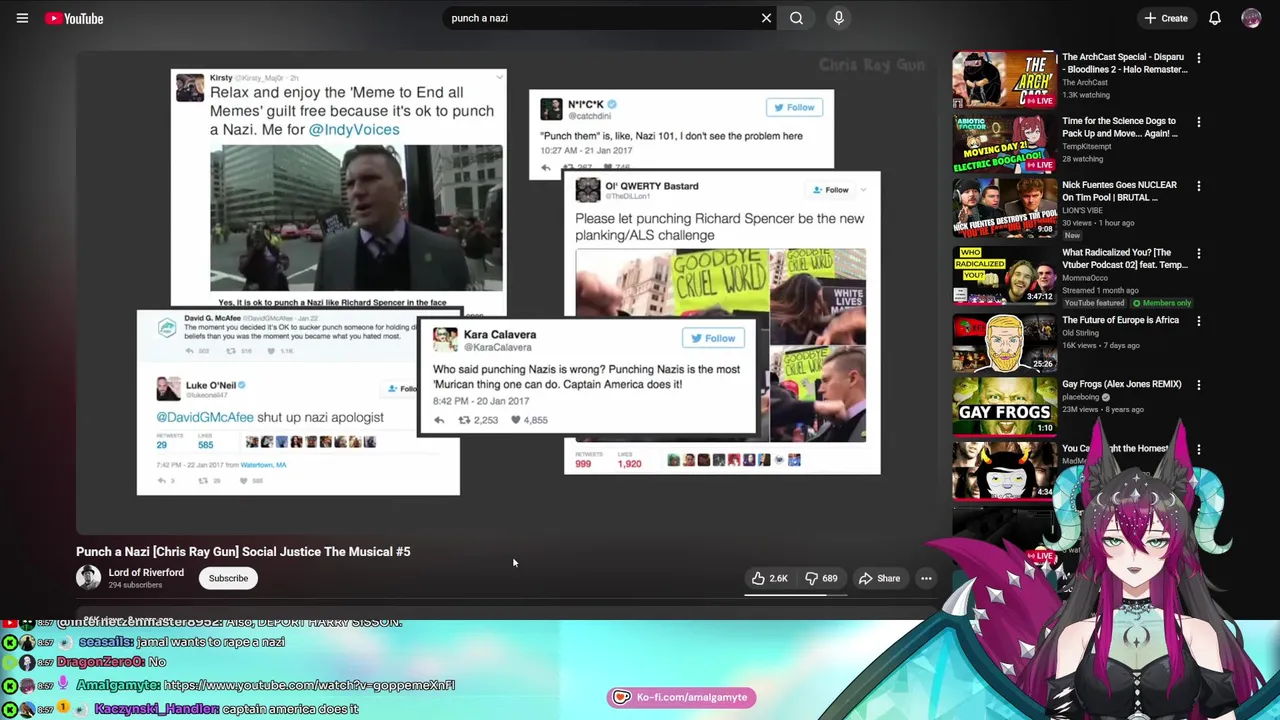Open Gay Frogs (Alex Jones REMIX) title
The image size is (1280, 720).
click(1122, 384)
